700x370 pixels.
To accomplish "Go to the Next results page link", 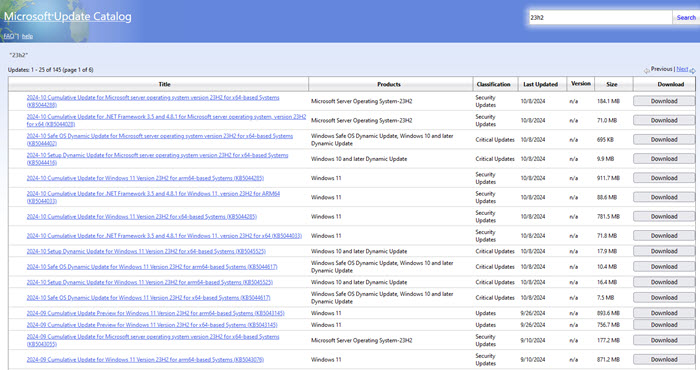I will 682,69.
